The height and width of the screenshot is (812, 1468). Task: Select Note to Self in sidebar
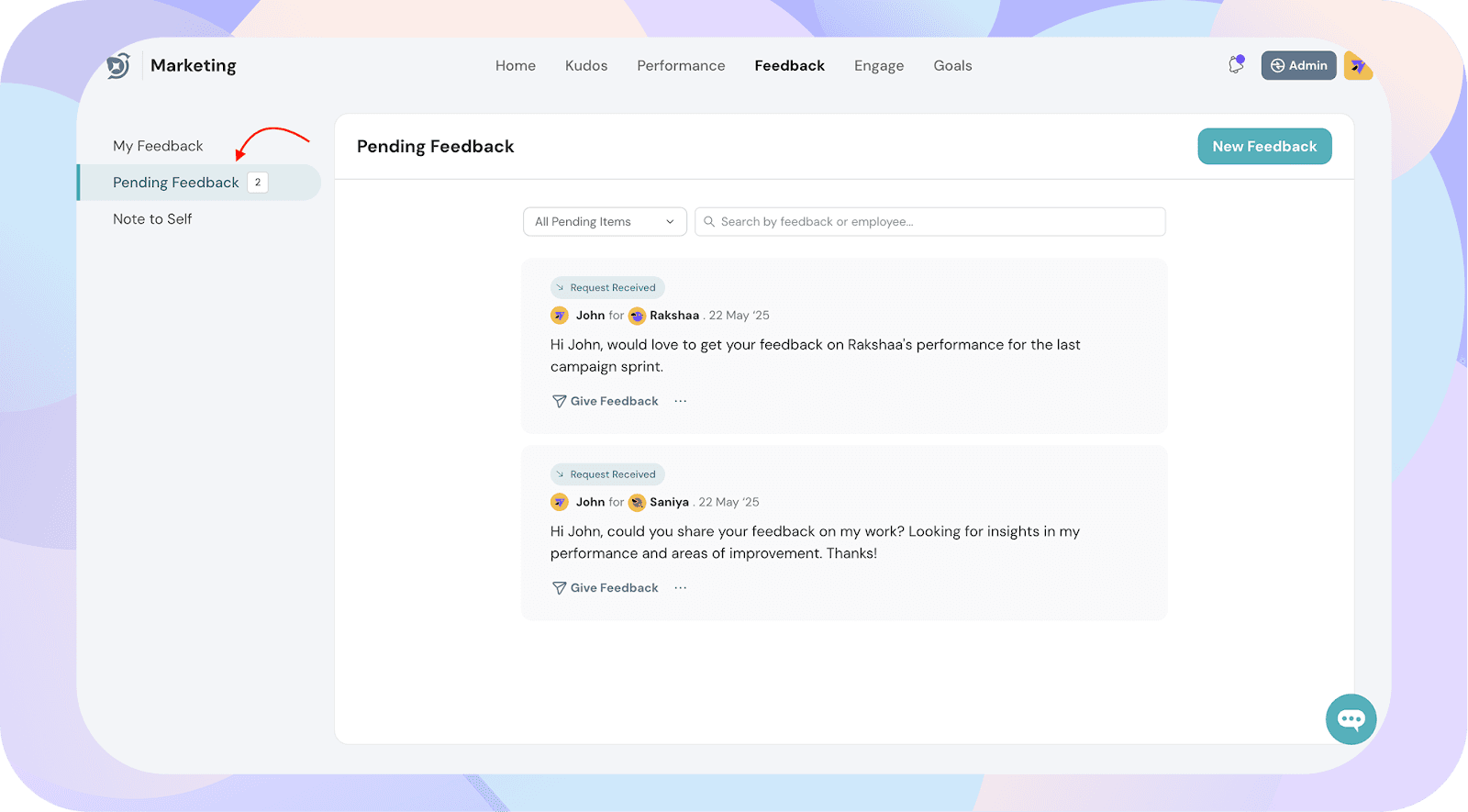click(152, 219)
